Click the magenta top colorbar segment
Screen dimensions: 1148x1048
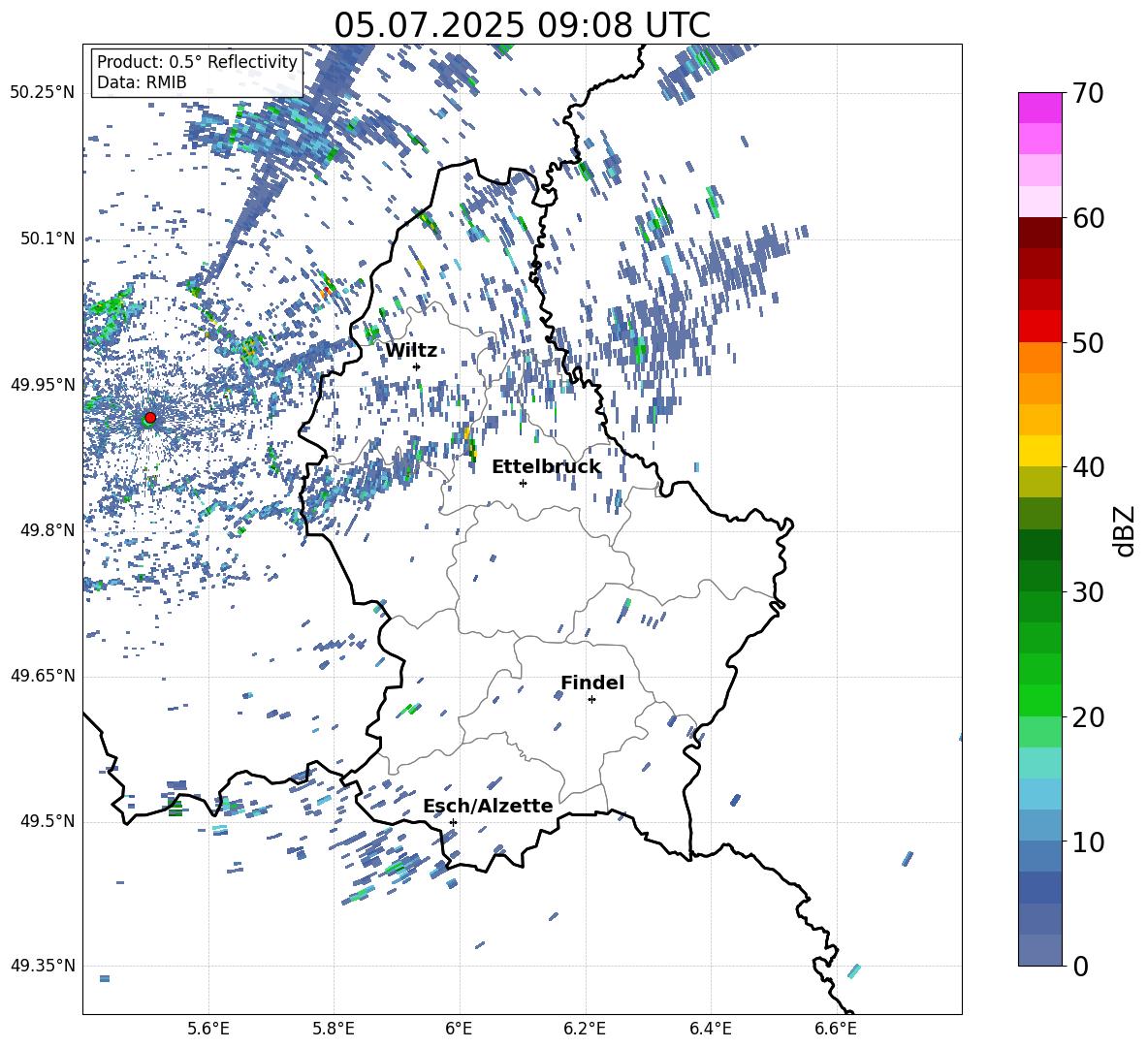[x=1039, y=108]
